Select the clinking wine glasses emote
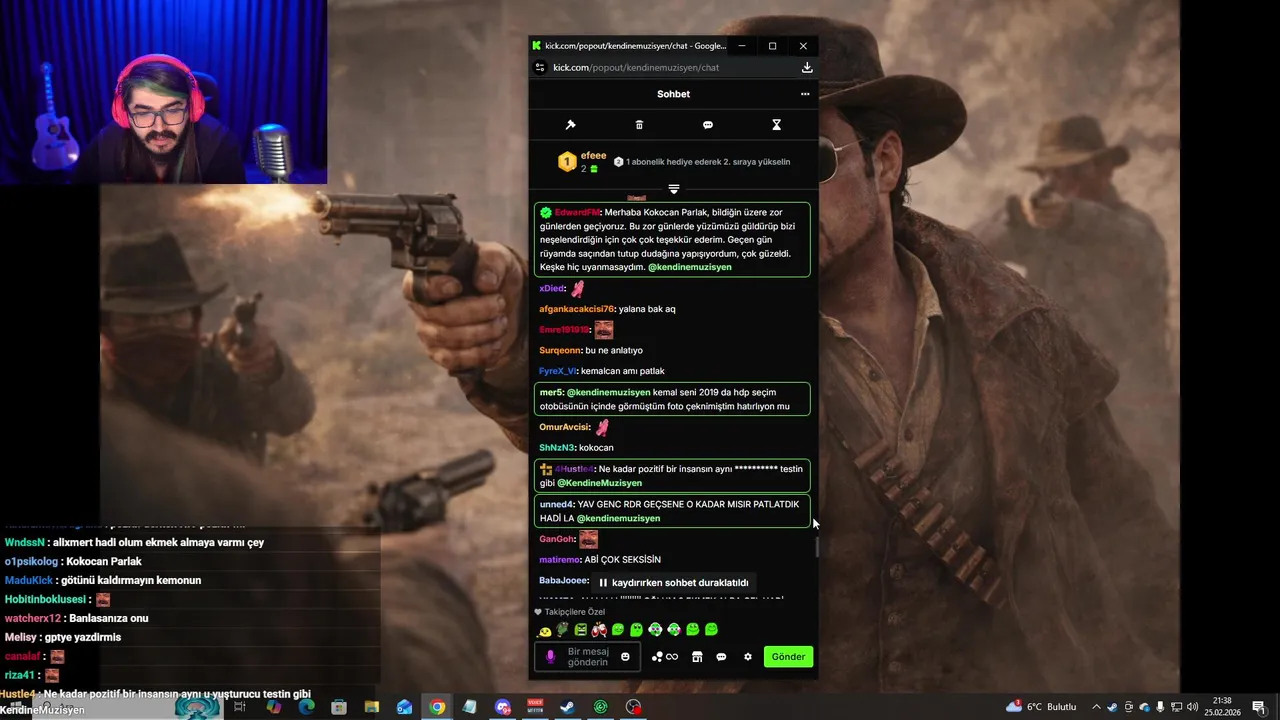Viewport: 1280px width, 720px height. 599,630
